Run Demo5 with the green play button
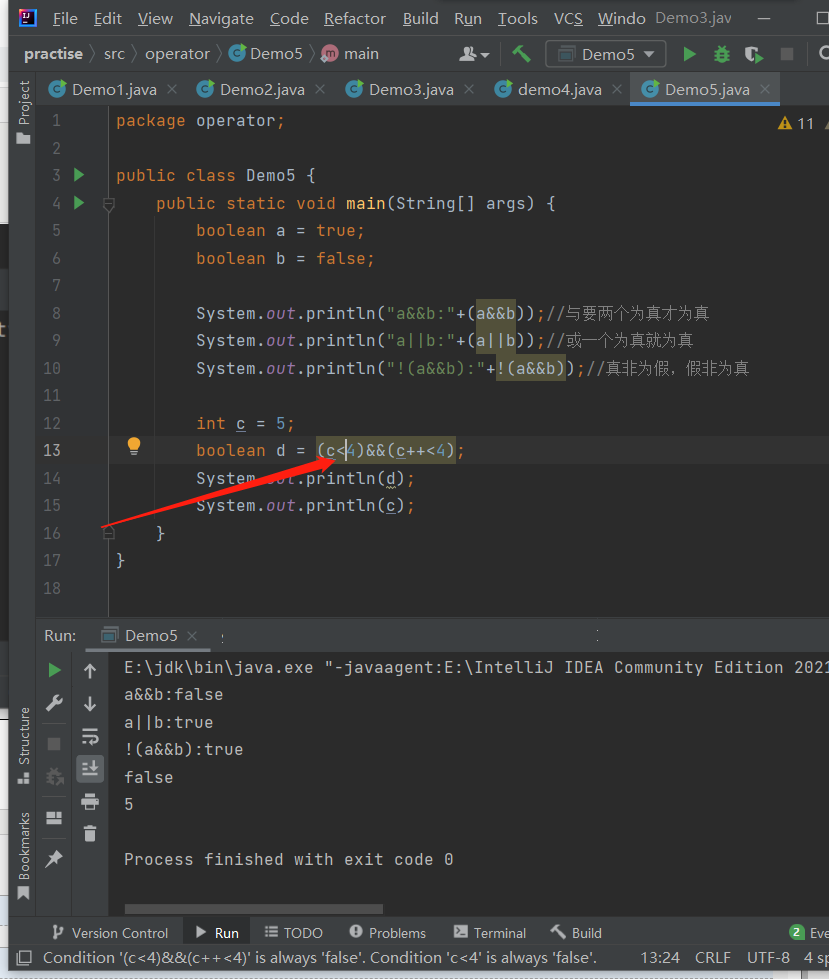This screenshot has width=829, height=979. click(x=689, y=54)
